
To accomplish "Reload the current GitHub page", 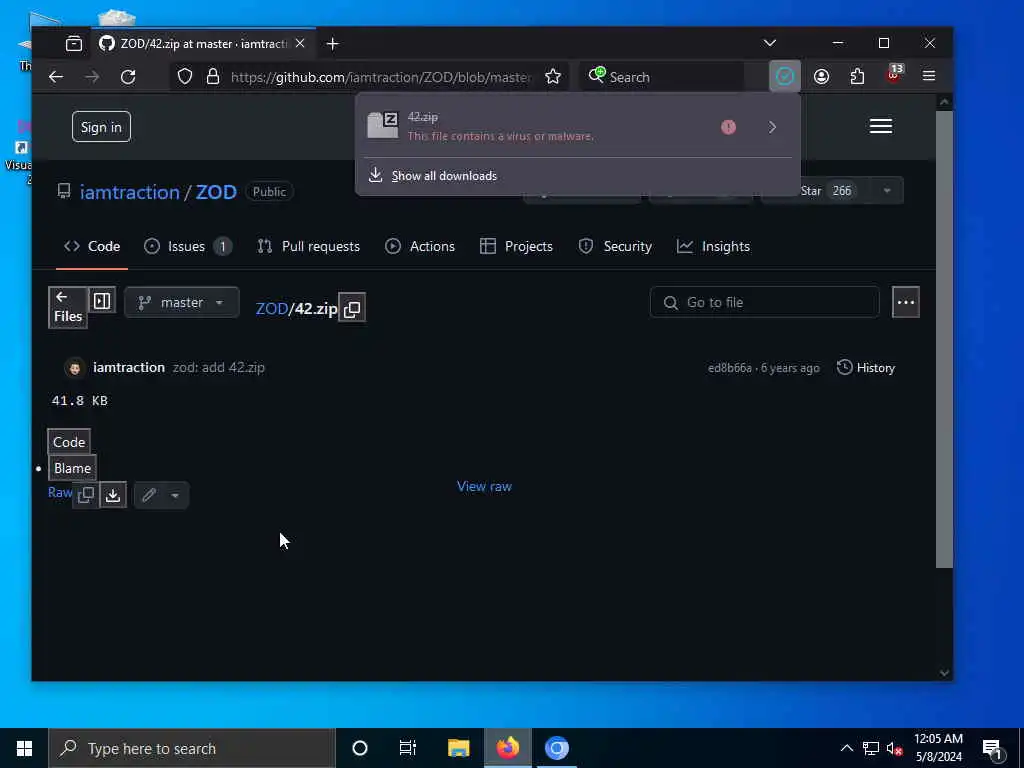I will click(x=128, y=77).
